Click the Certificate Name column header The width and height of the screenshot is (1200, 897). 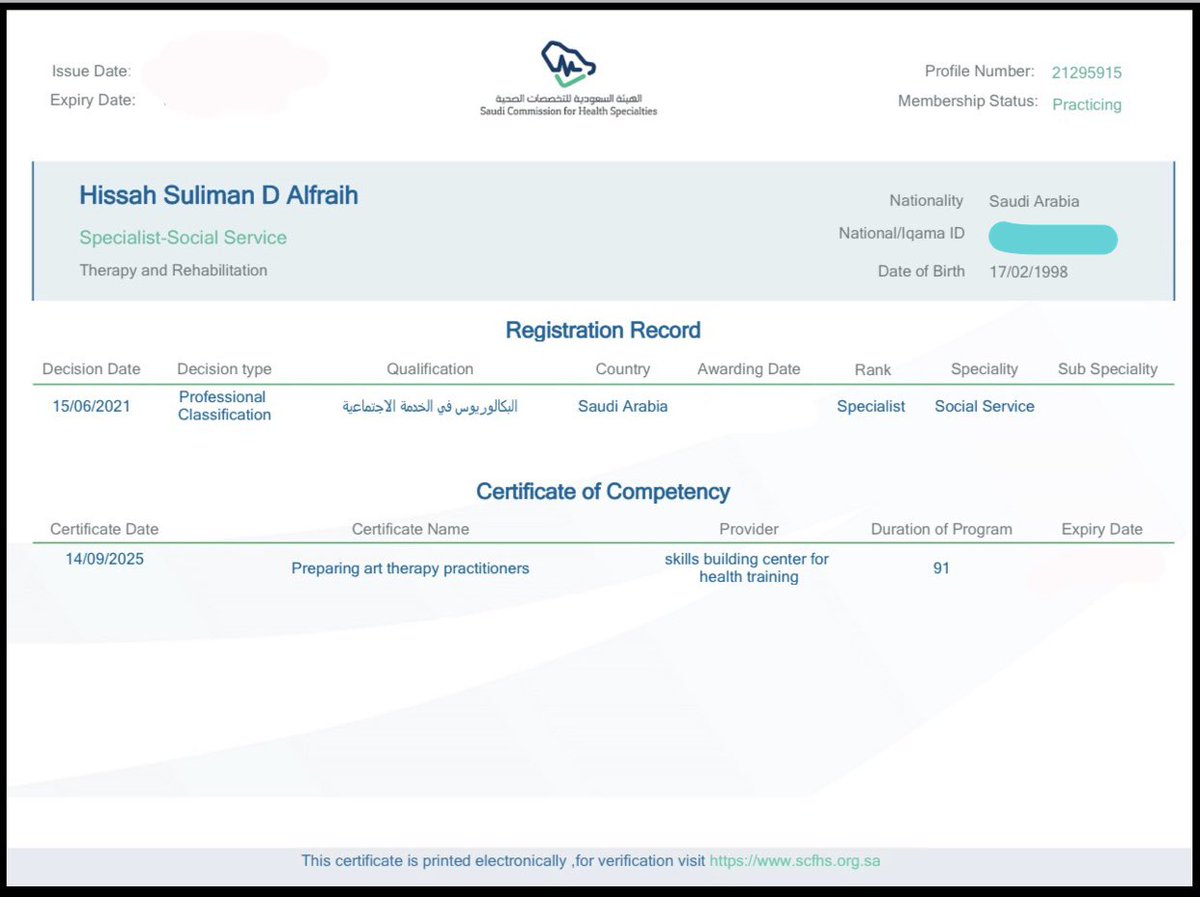tap(410, 529)
